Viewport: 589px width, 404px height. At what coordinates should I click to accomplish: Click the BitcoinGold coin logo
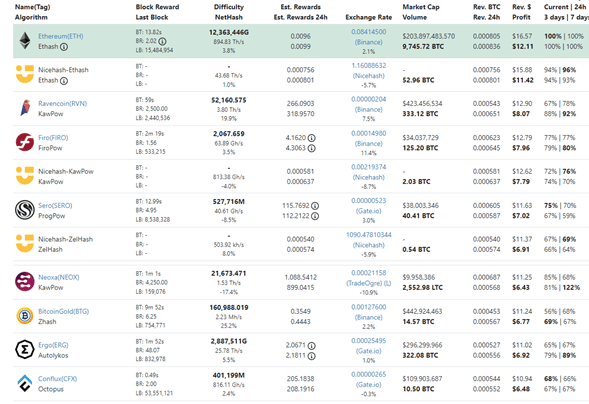click(25, 316)
